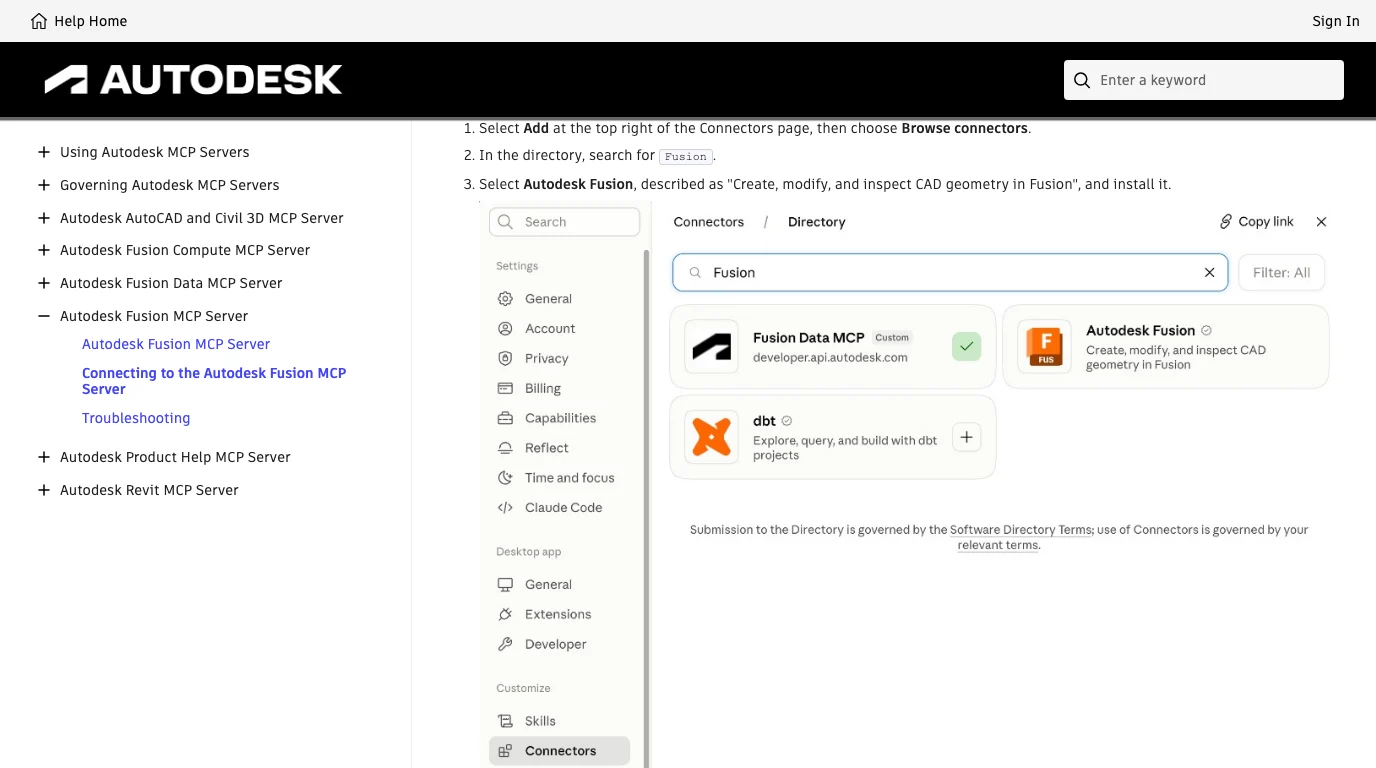Toggle the Fusion Data MCP green checkmark
This screenshot has height=768, width=1376.
coord(966,347)
